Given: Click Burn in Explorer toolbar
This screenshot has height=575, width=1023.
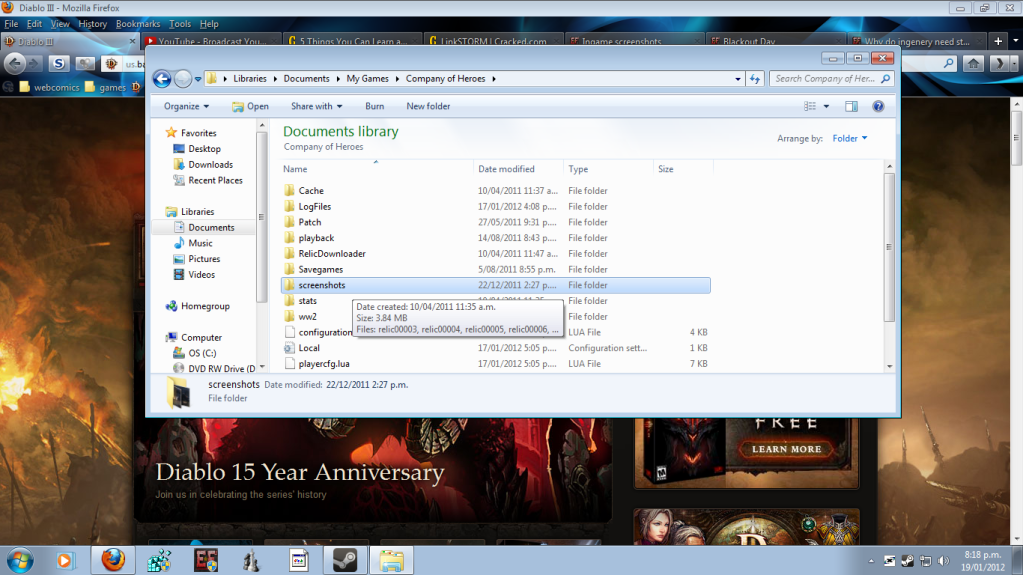Looking at the screenshot, I should (x=374, y=106).
